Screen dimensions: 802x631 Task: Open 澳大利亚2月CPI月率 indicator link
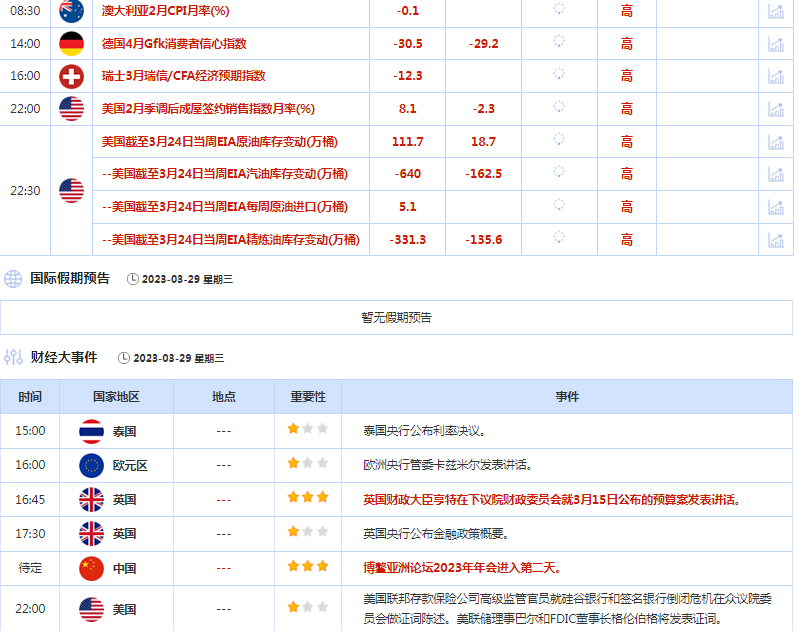point(166,11)
